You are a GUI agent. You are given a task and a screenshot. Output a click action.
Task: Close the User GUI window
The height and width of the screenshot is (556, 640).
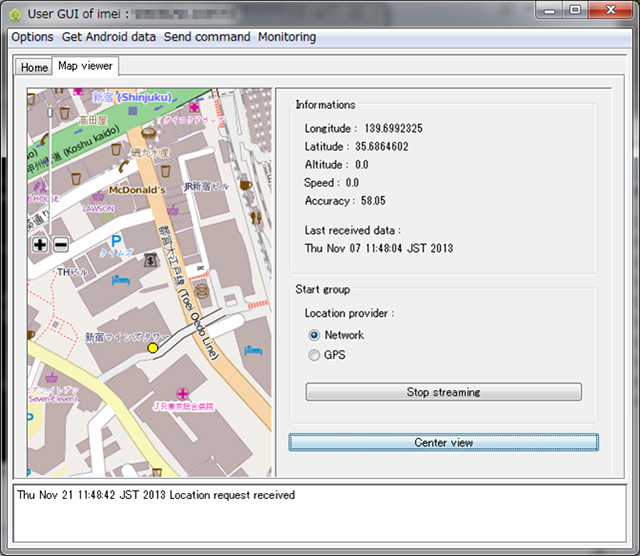[x=611, y=10]
